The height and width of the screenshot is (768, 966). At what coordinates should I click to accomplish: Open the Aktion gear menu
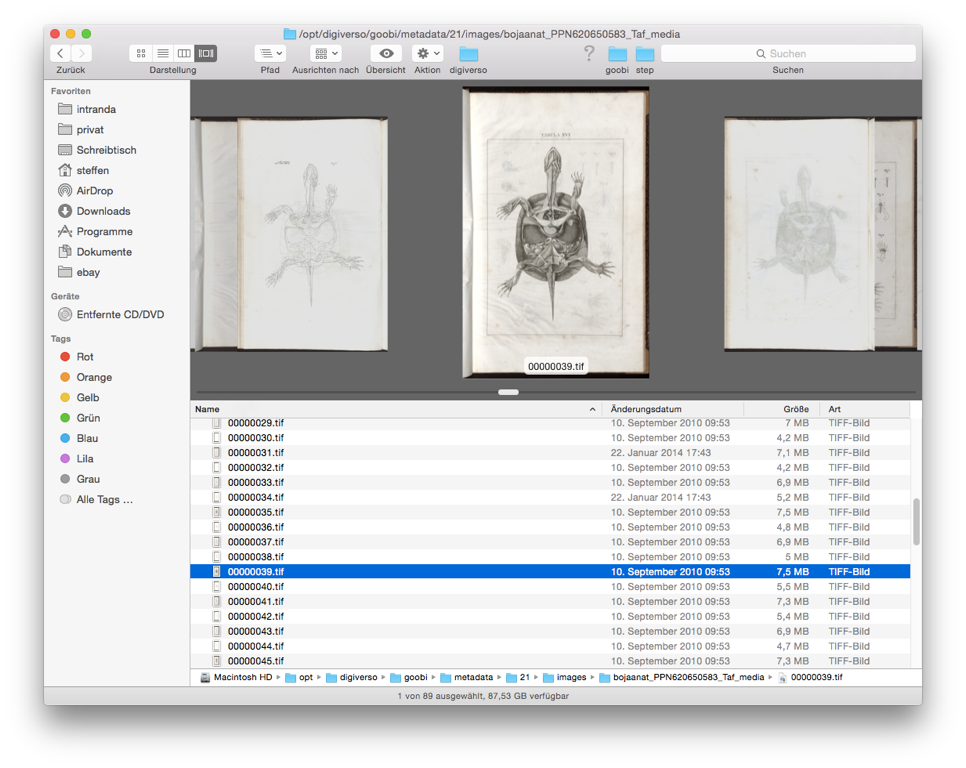point(428,54)
